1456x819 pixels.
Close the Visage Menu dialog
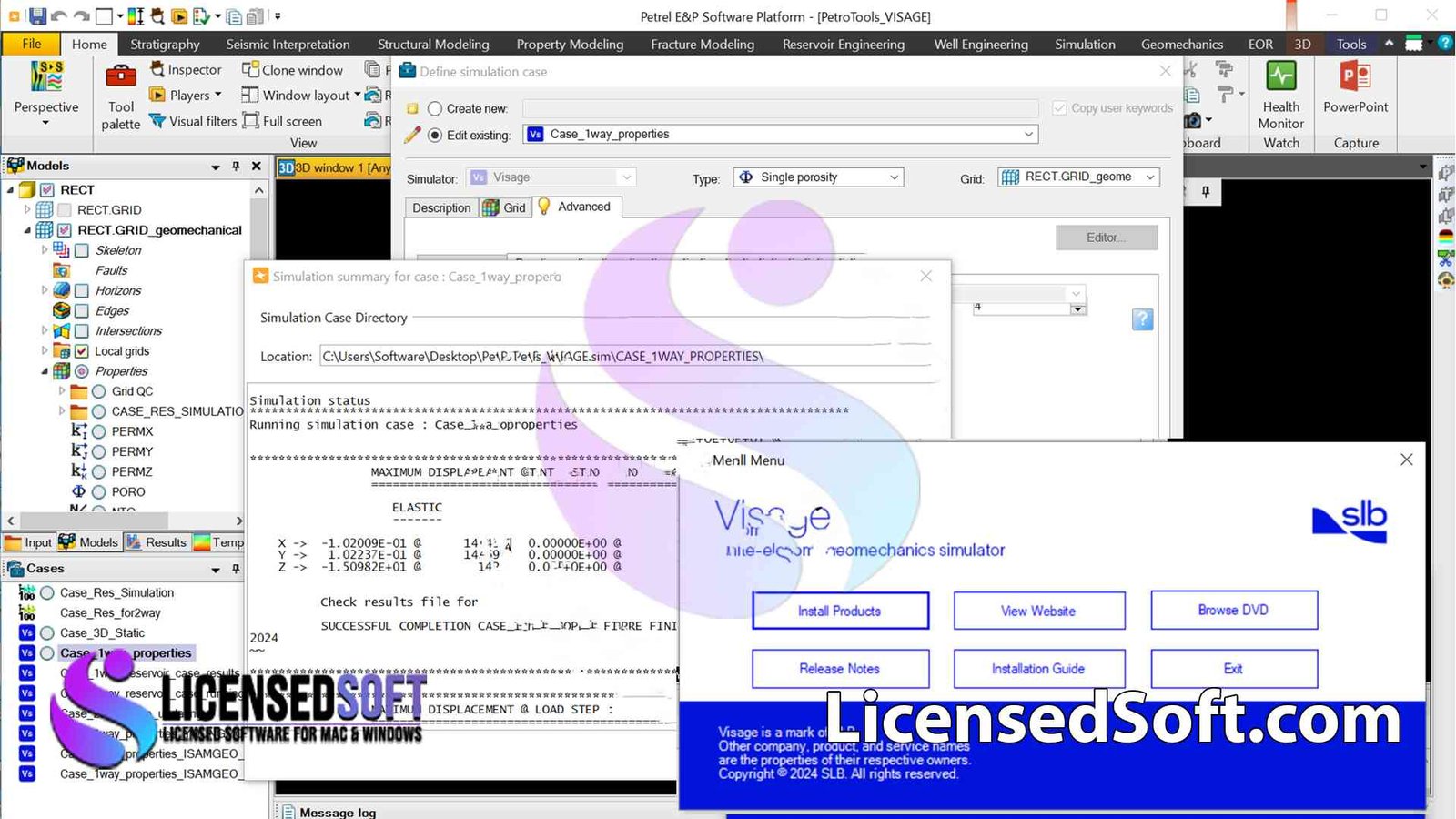click(x=1406, y=460)
